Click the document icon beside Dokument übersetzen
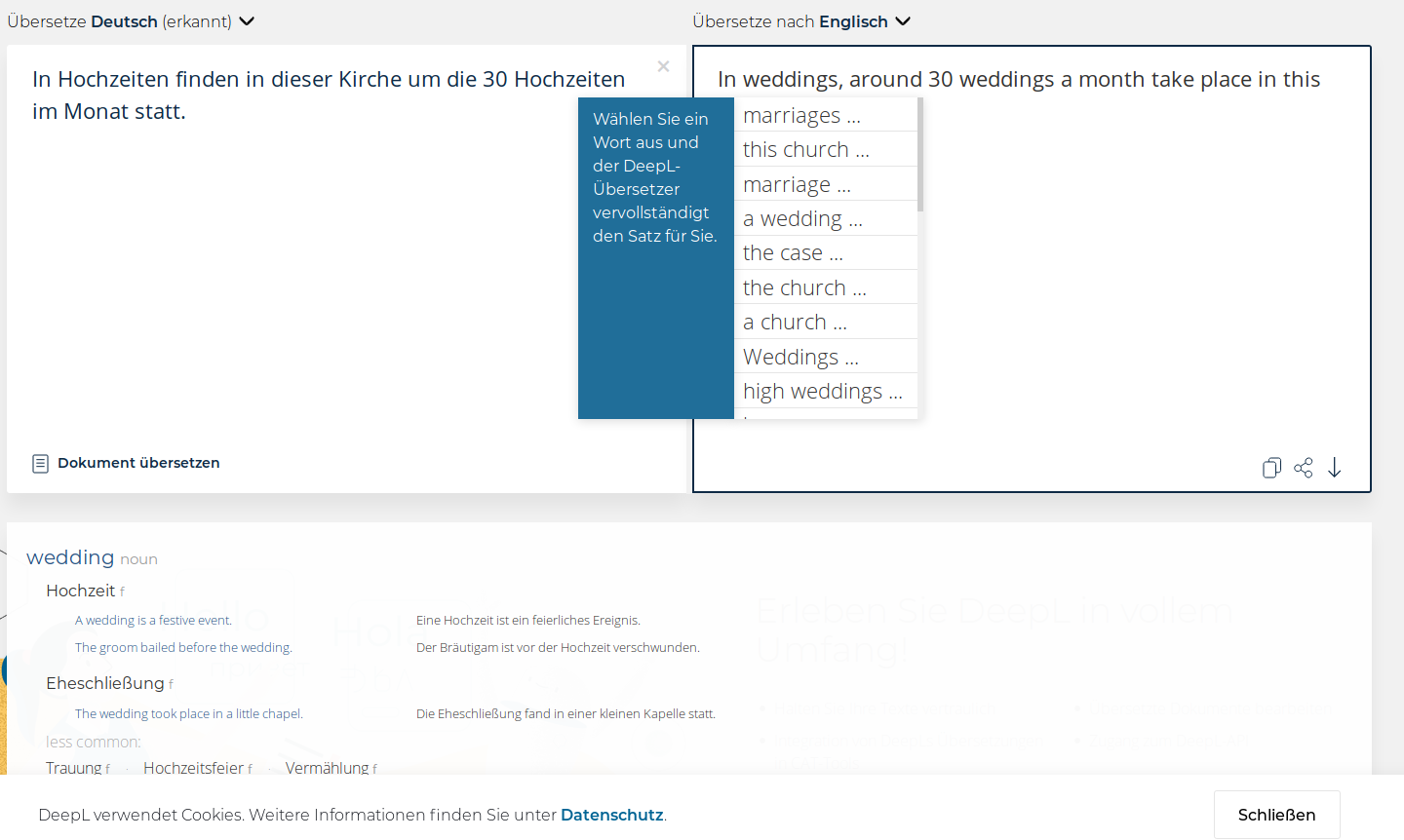This screenshot has width=1404, height=840. pyautogui.click(x=40, y=464)
